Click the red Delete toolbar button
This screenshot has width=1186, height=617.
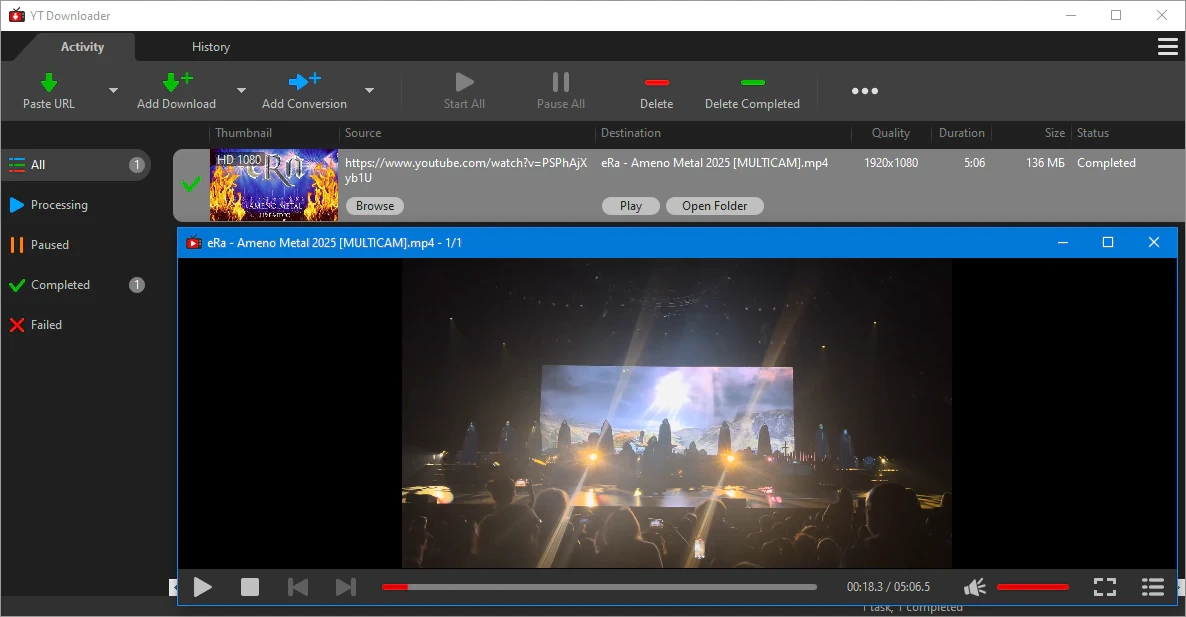click(x=657, y=91)
